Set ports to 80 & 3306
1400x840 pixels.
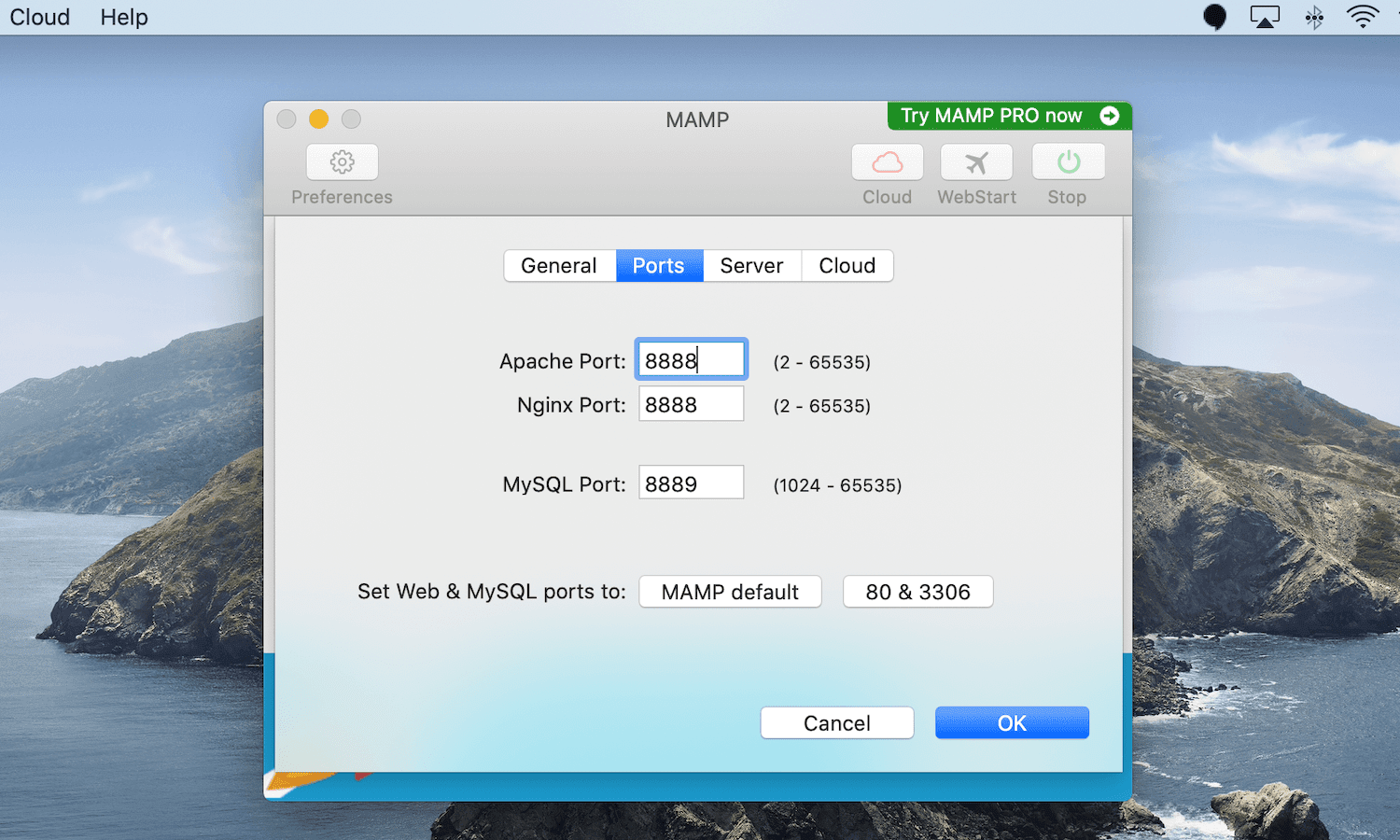(x=917, y=592)
